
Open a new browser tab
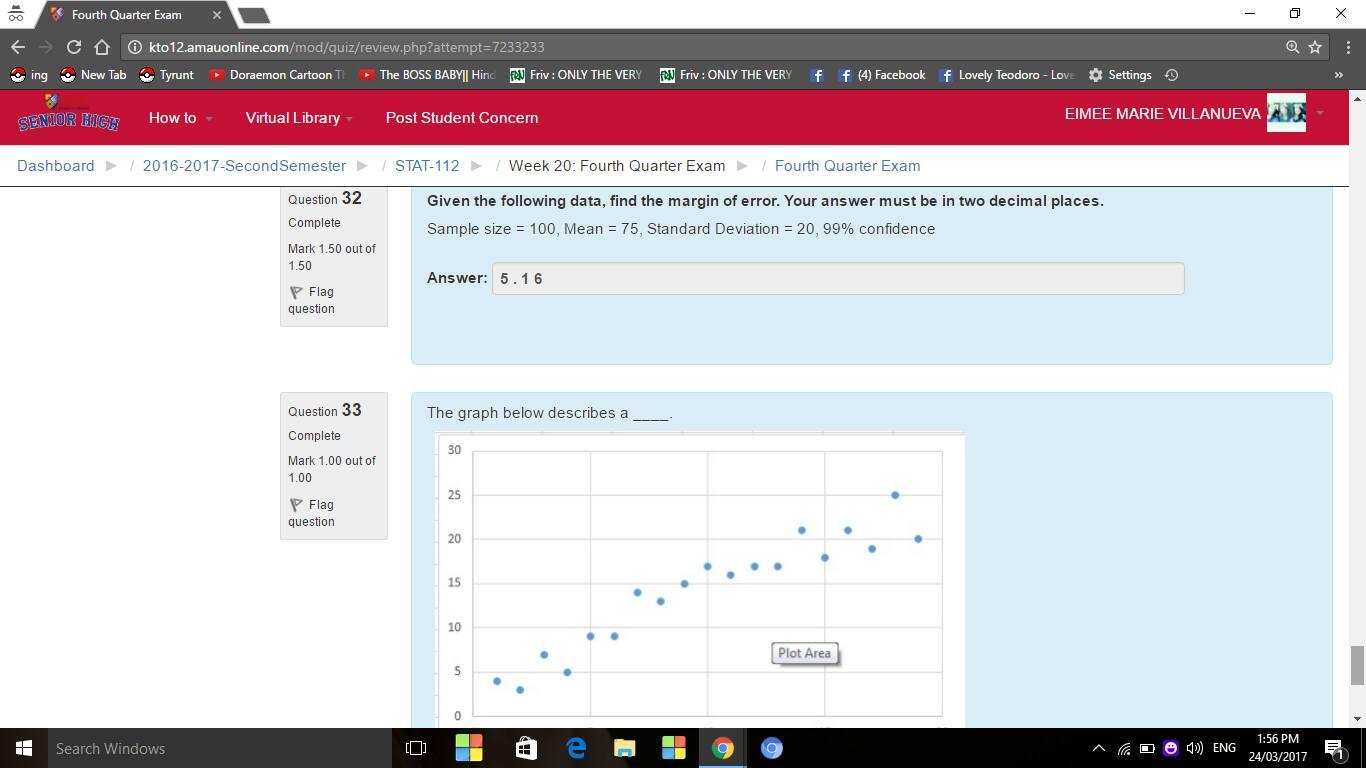click(254, 15)
